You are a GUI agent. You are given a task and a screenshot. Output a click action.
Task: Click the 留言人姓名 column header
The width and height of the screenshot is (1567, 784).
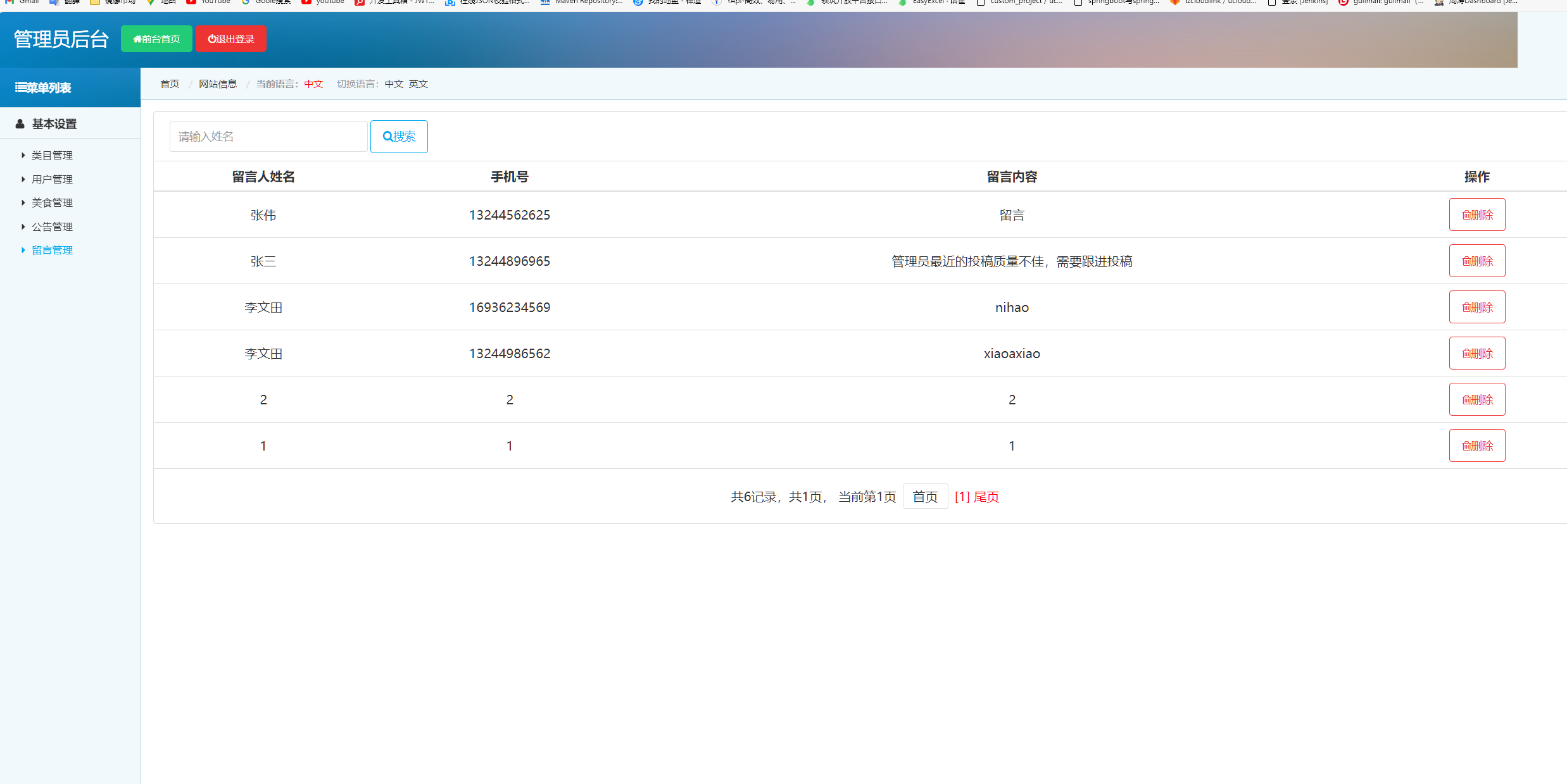click(263, 177)
